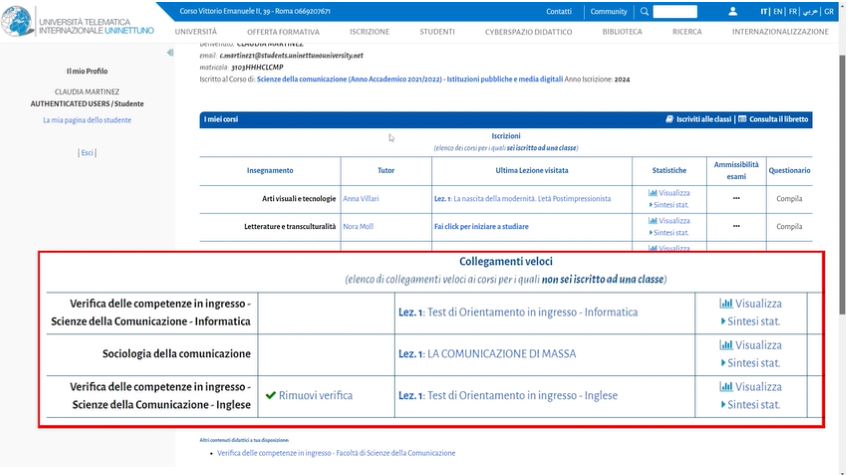Open the Biblioteca menu item
The height and width of the screenshot is (475, 850).
coord(622,32)
